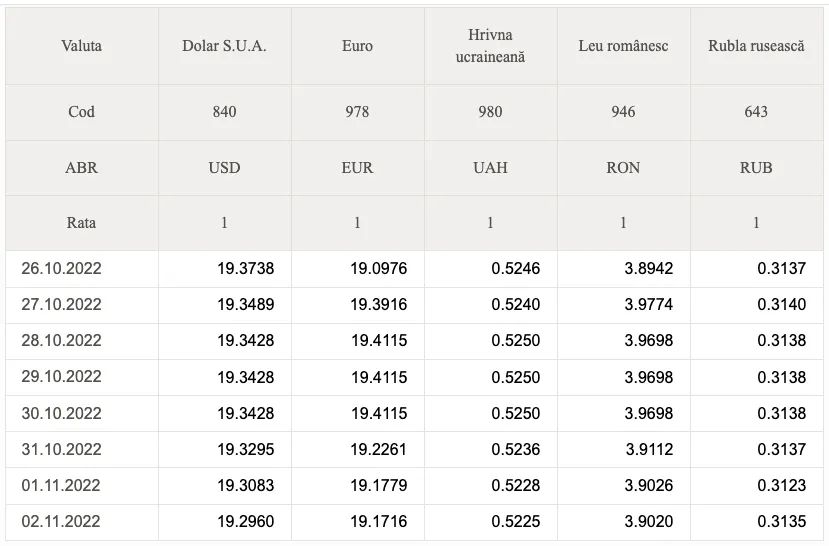Select UAH rate 0.5236
Screen dimensions: 829x546
515,449
